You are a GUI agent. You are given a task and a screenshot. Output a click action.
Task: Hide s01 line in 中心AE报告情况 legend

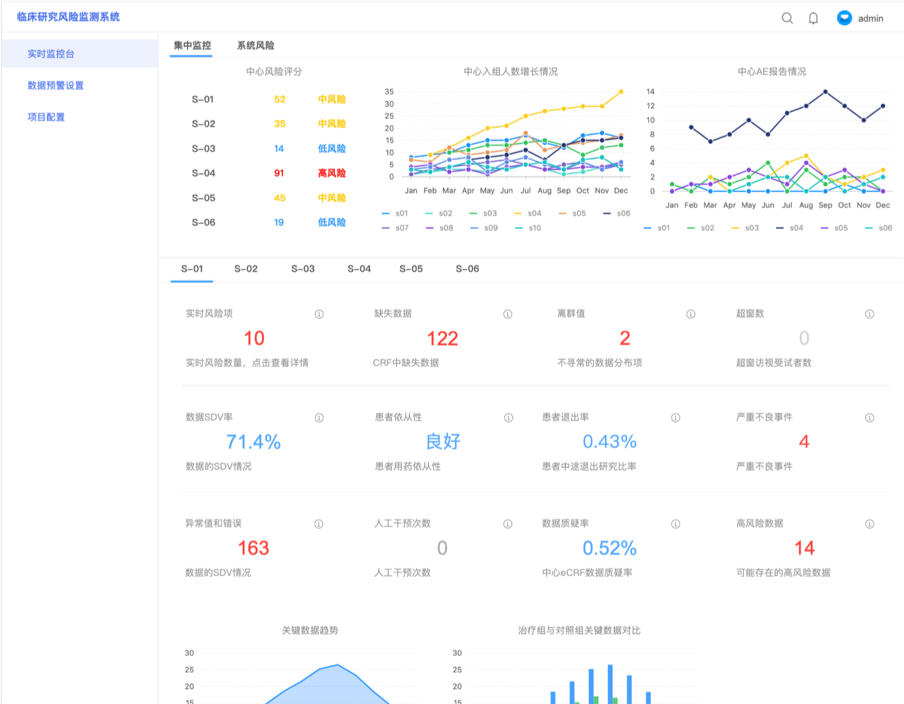click(657, 228)
